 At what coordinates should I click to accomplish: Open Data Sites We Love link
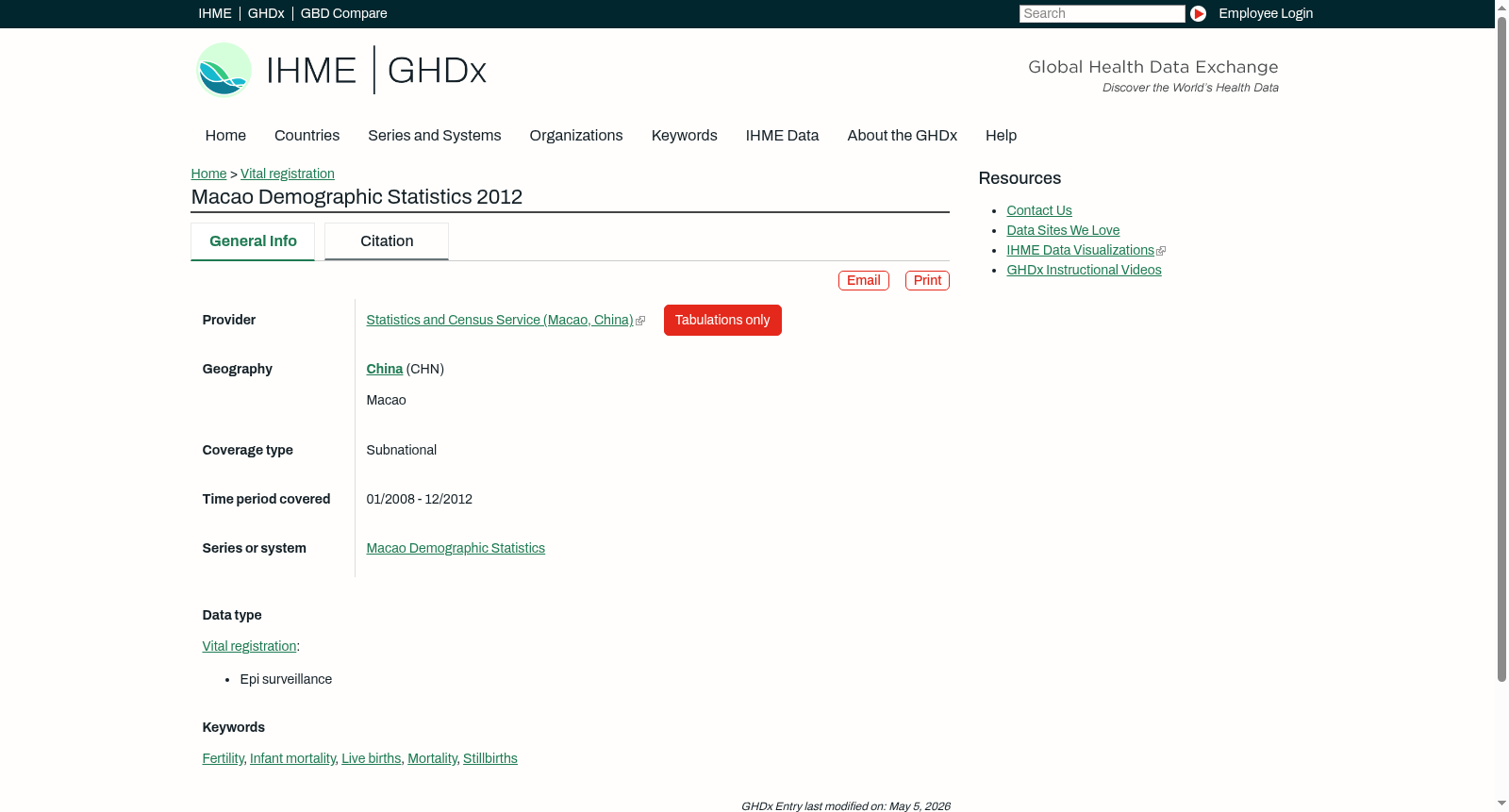(x=1063, y=231)
